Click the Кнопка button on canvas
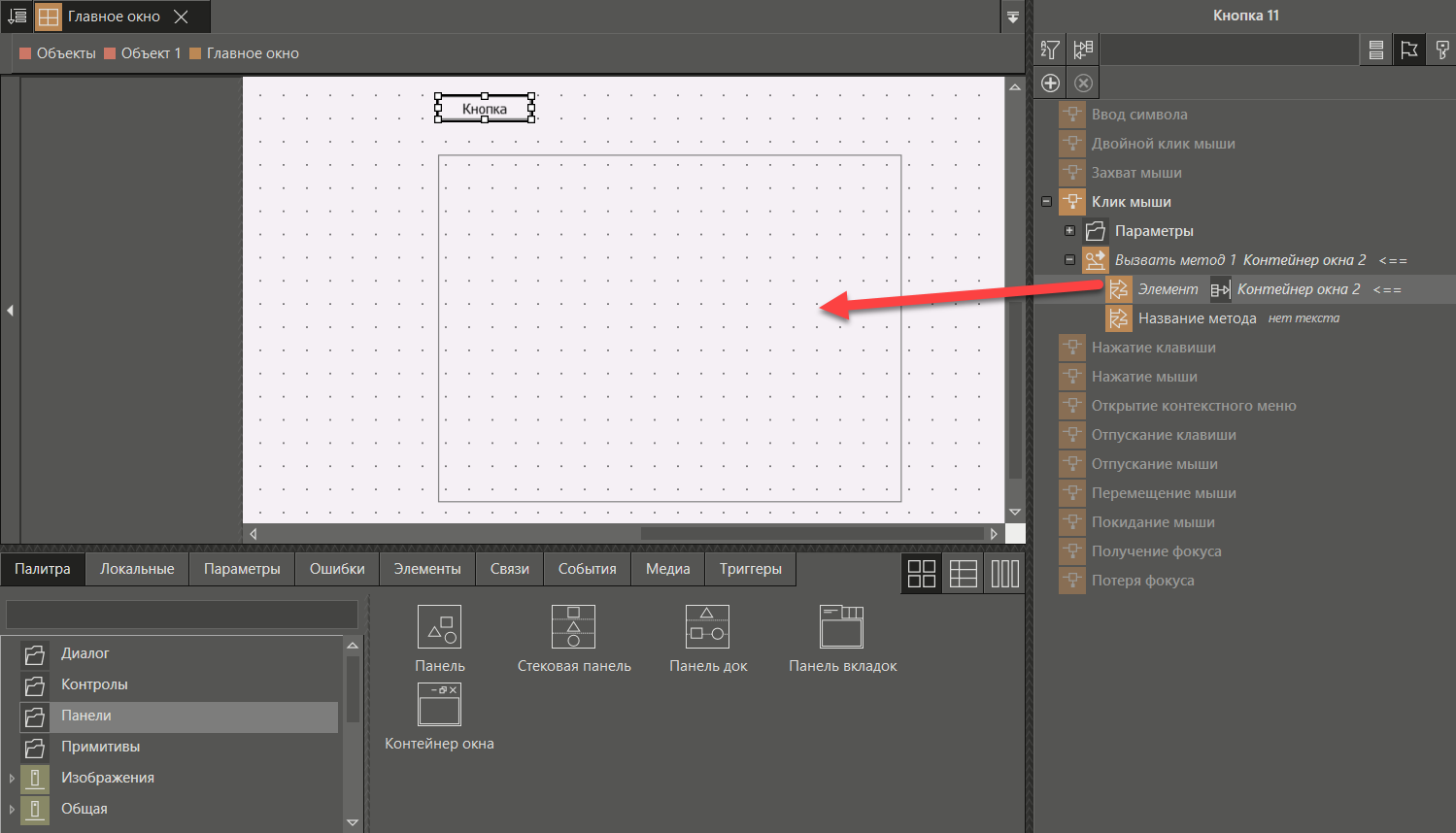 point(484,109)
